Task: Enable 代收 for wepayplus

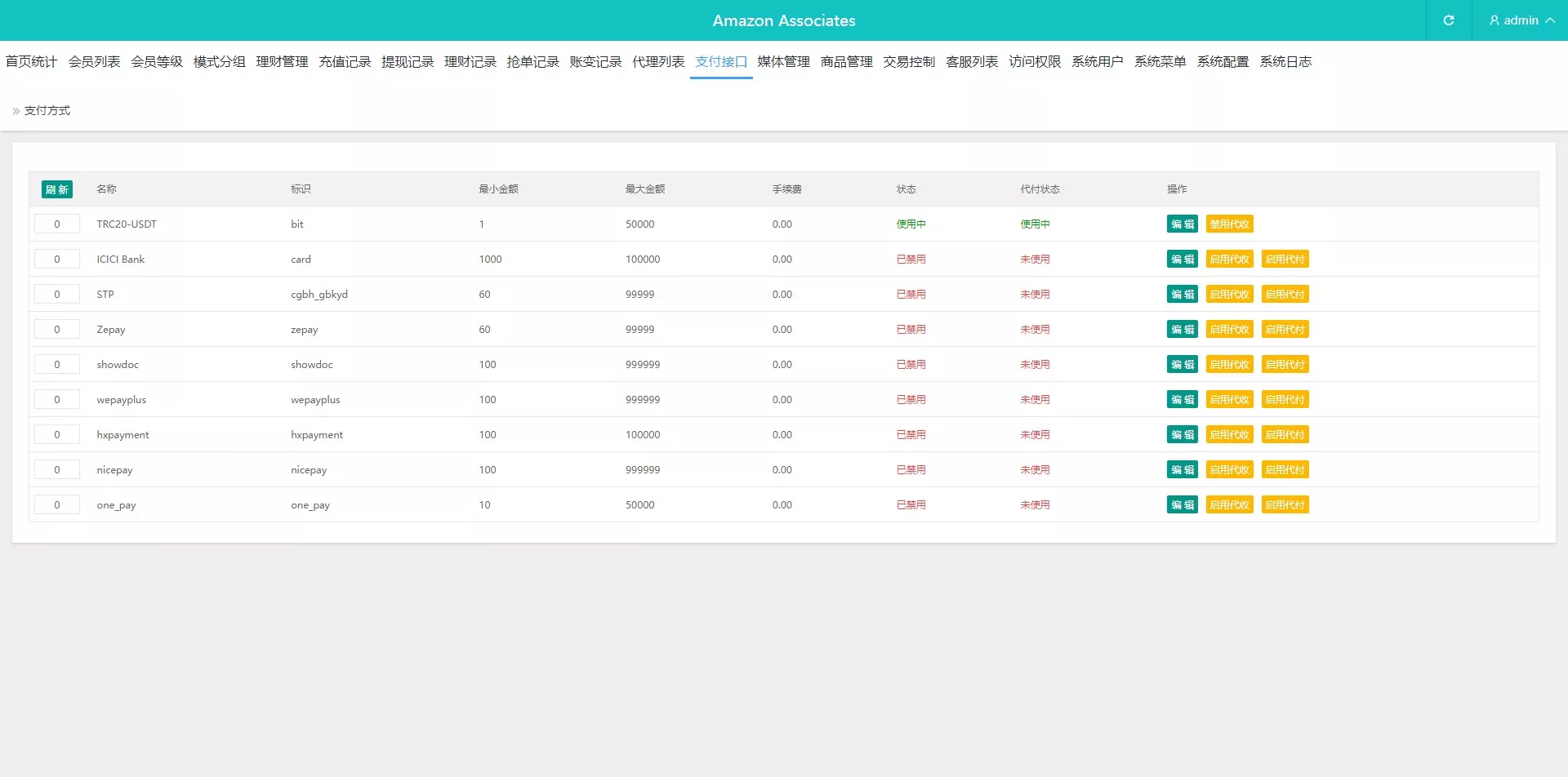Action: (x=1229, y=400)
